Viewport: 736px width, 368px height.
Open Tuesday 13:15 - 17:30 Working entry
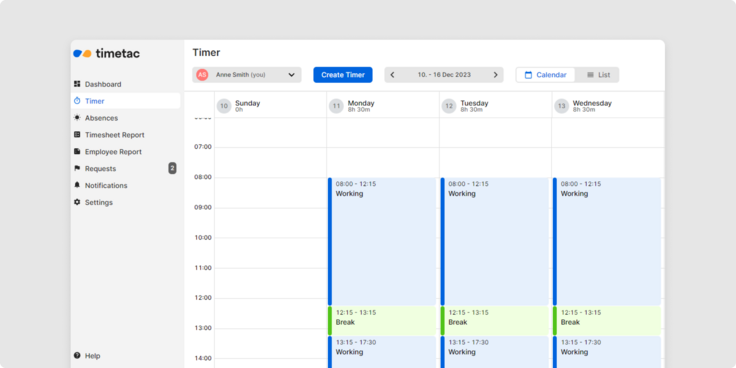495,352
